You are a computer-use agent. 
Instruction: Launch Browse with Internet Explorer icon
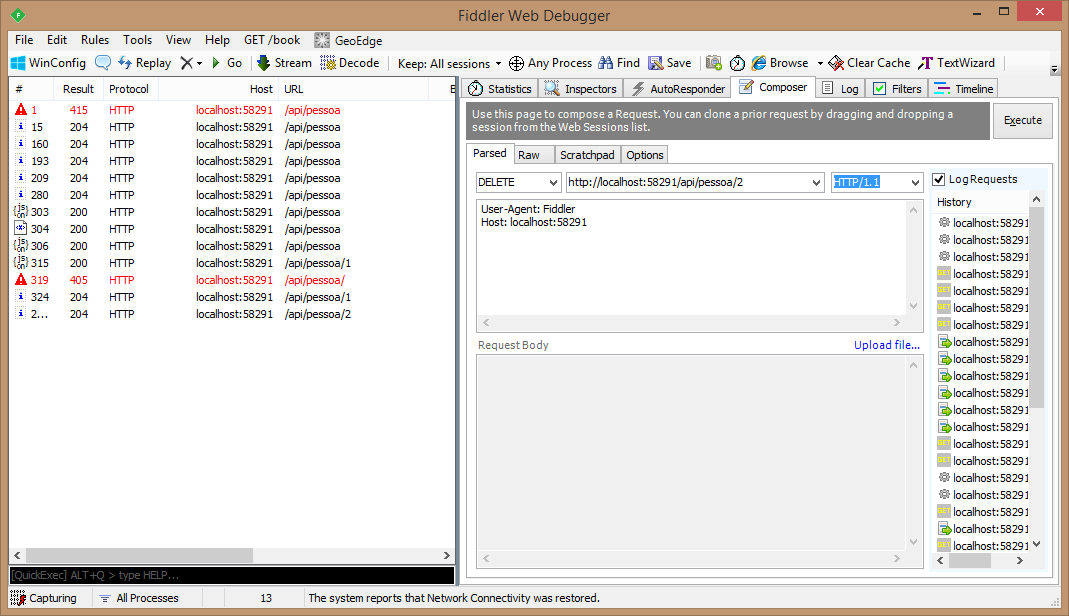click(759, 63)
